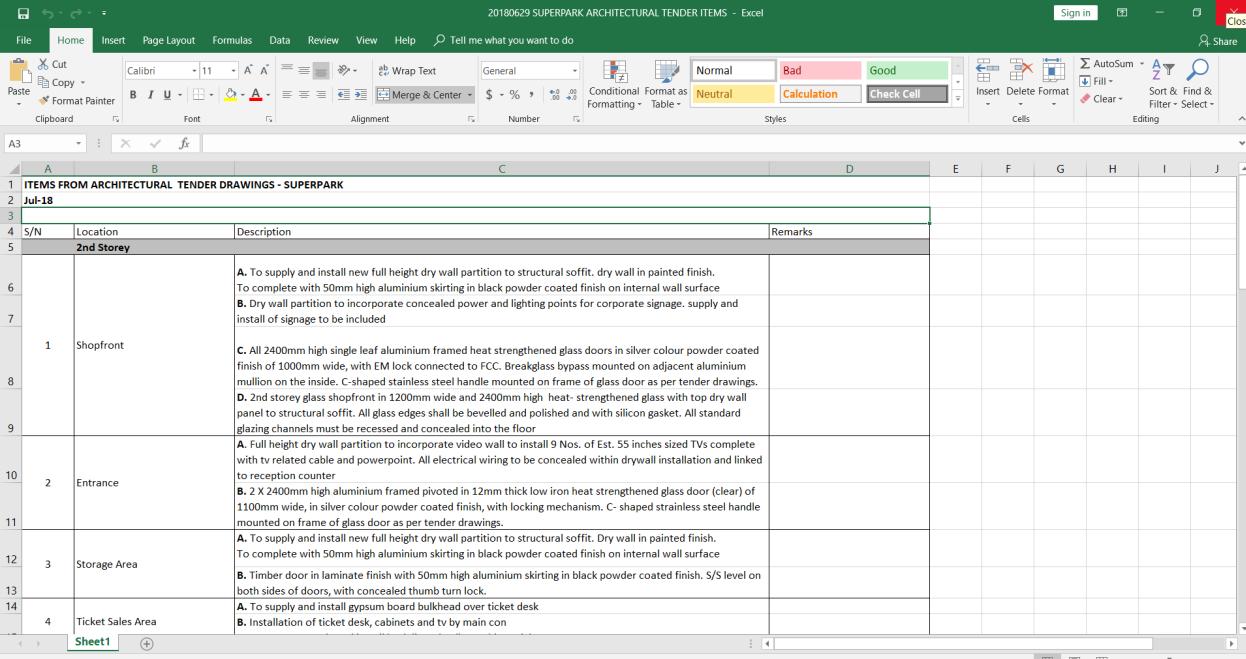Set Middle Align for cell text

[x=304, y=71]
